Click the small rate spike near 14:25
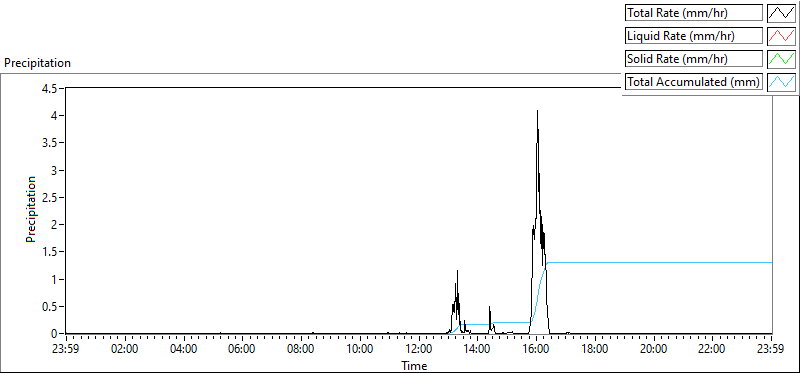Screen dimensions: 800x373 point(489,308)
